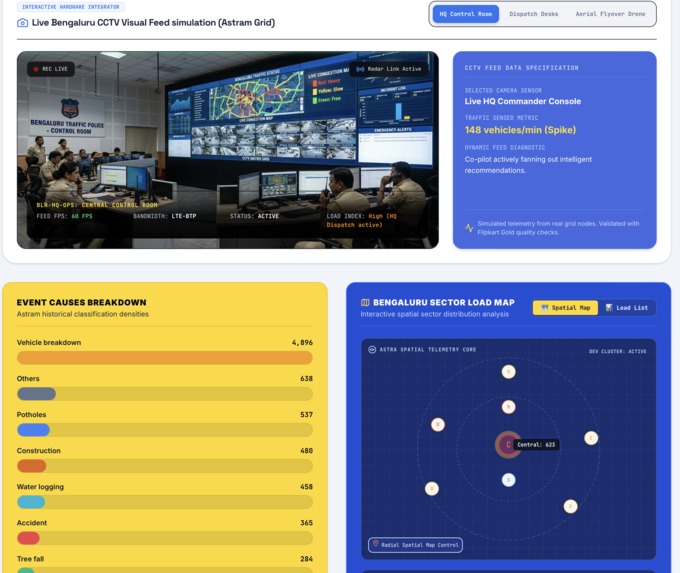The height and width of the screenshot is (573, 680).
Task: Click the red REC LIVE dot
Action: click(36, 69)
